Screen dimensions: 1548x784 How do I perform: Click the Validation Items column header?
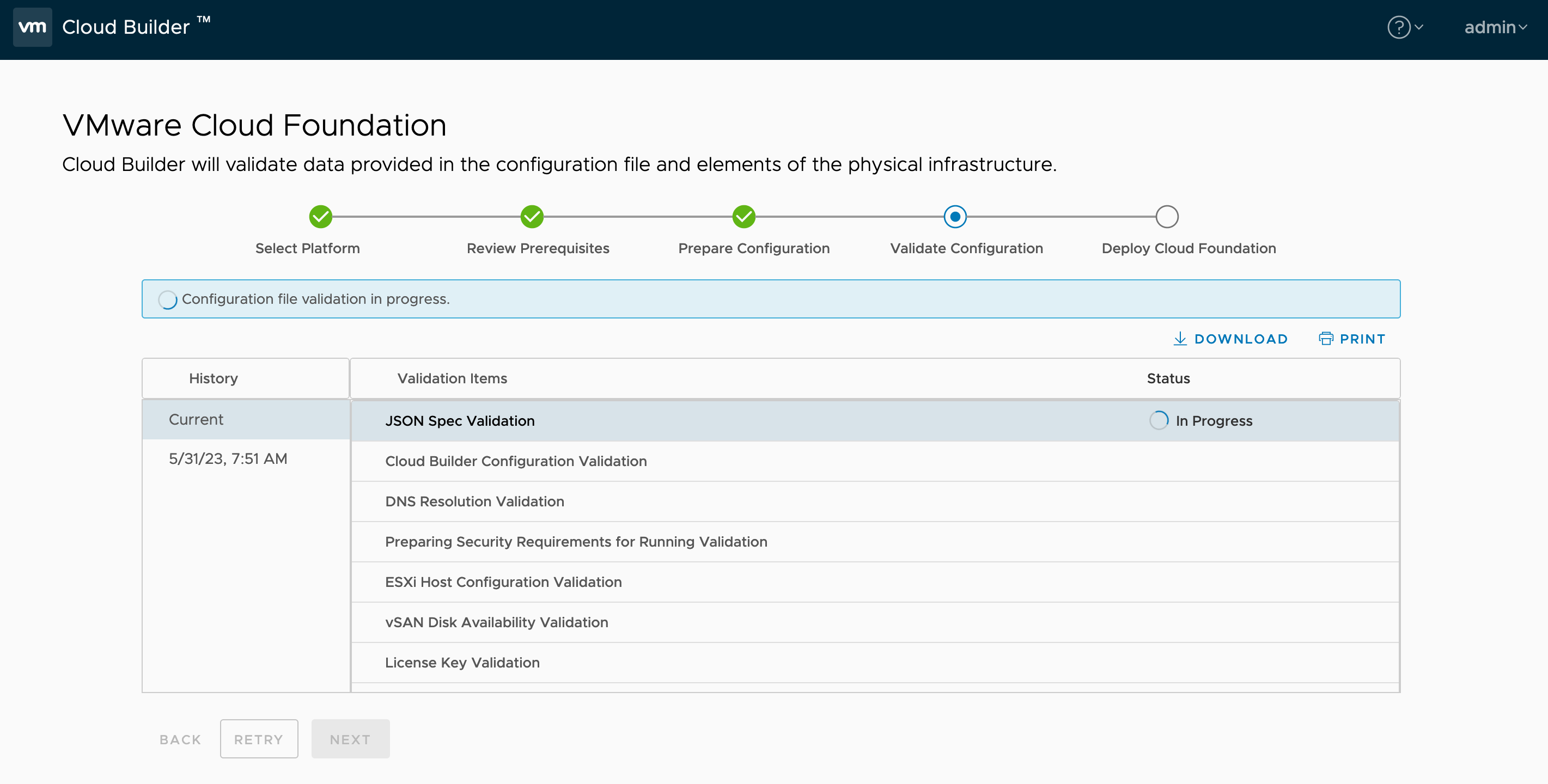click(x=452, y=378)
